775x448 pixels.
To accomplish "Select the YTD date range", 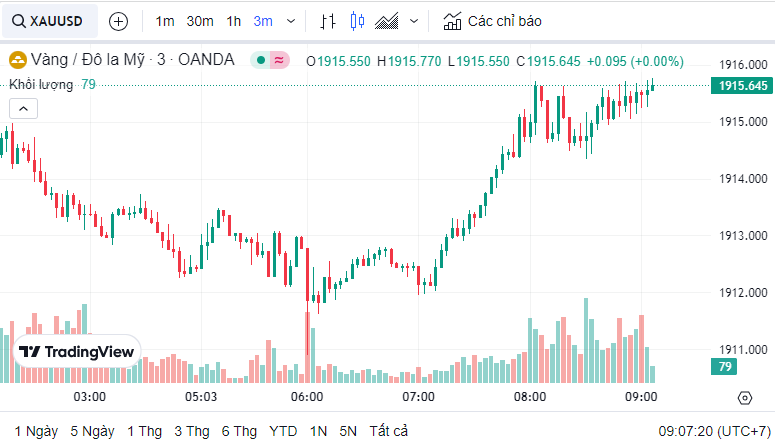I will pos(283,431).
